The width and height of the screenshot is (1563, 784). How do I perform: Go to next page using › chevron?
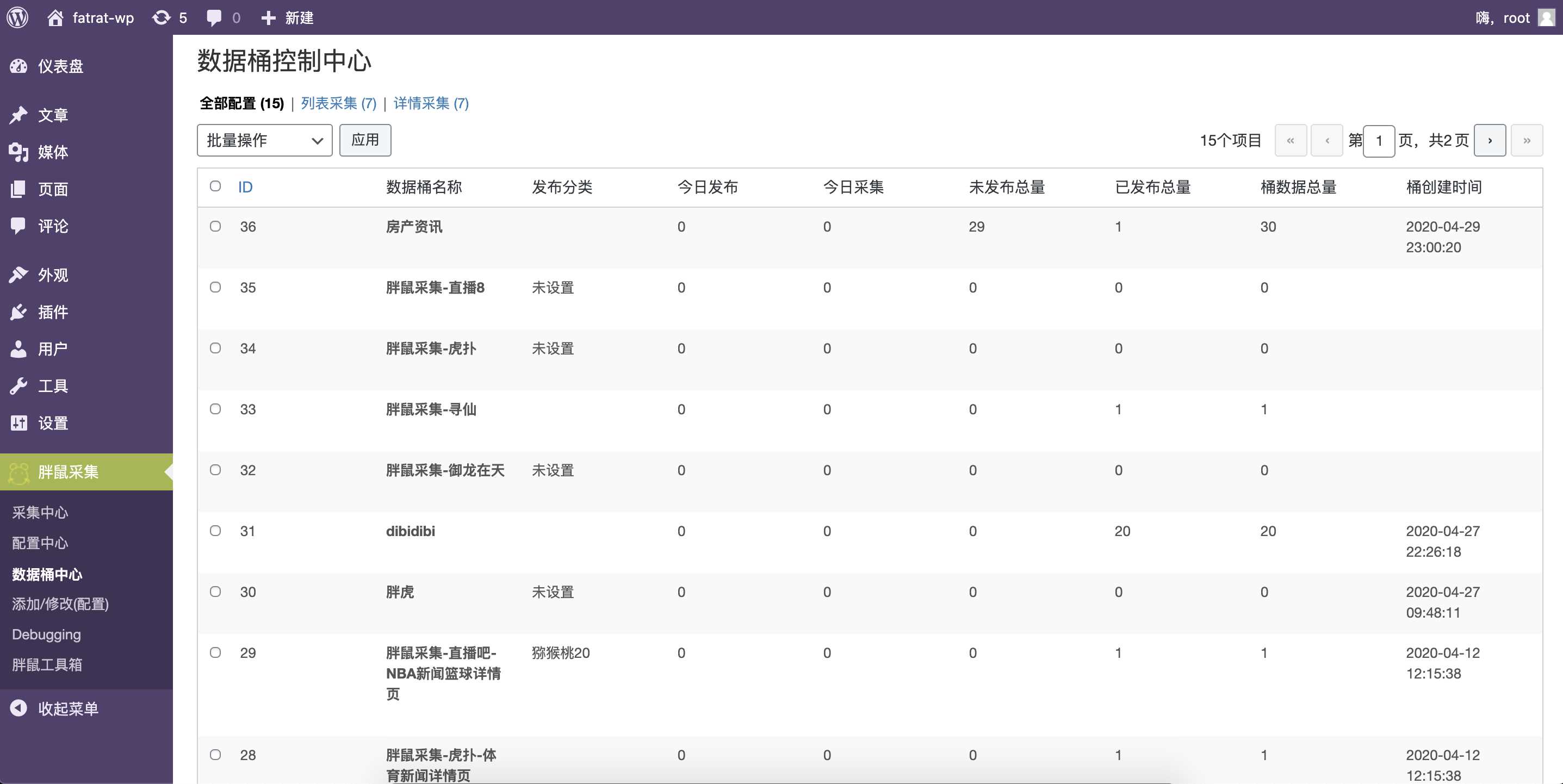(x=1490, y=140)
